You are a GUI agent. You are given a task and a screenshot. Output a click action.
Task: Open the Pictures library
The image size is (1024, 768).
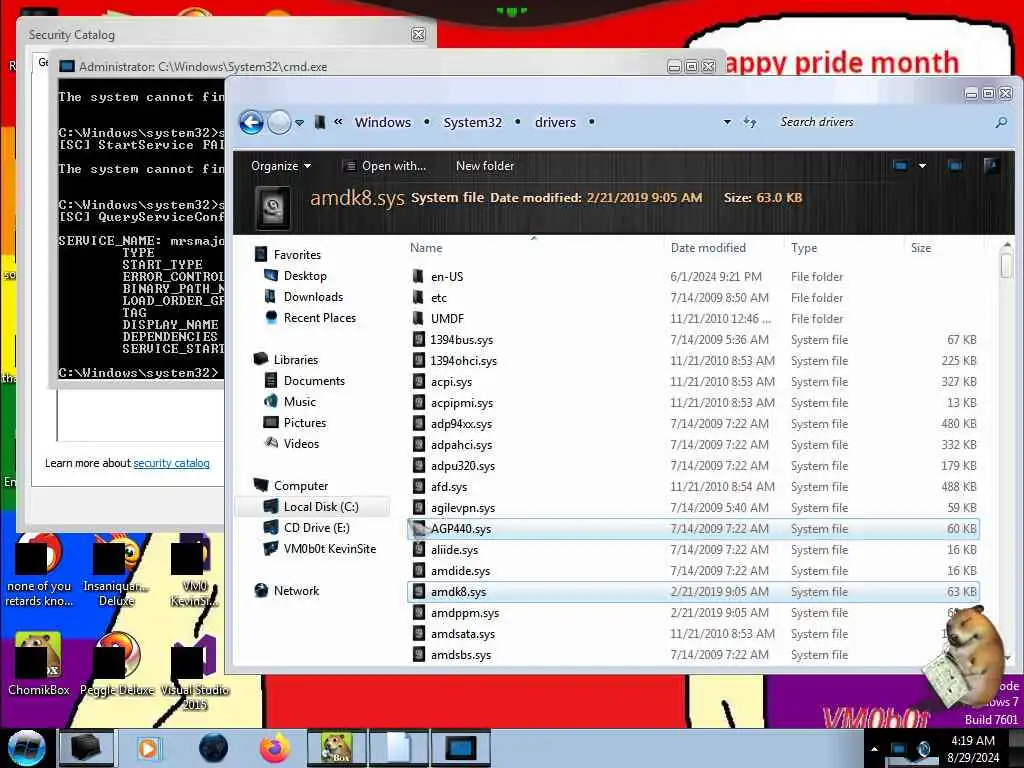coord(305,423)
